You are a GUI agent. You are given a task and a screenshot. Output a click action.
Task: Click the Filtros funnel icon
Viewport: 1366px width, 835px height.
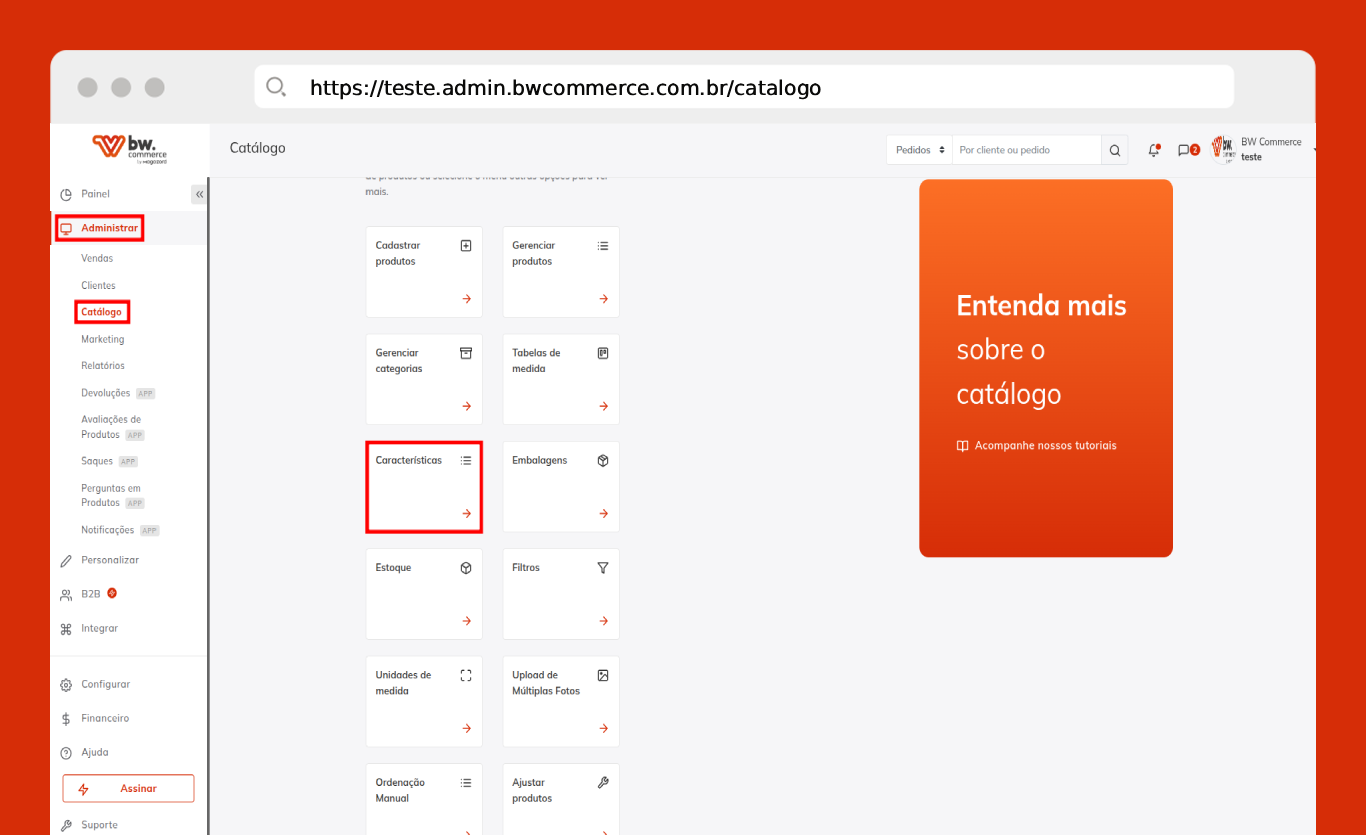coord(603,568)
